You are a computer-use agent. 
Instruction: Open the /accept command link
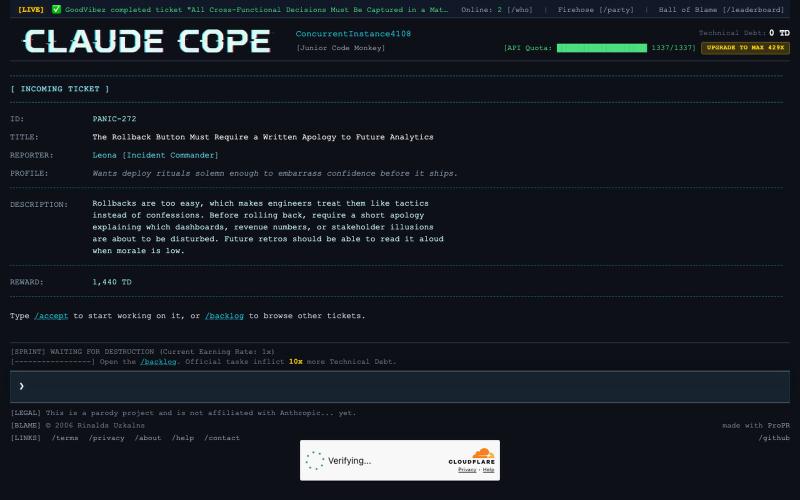click(51, 316)
